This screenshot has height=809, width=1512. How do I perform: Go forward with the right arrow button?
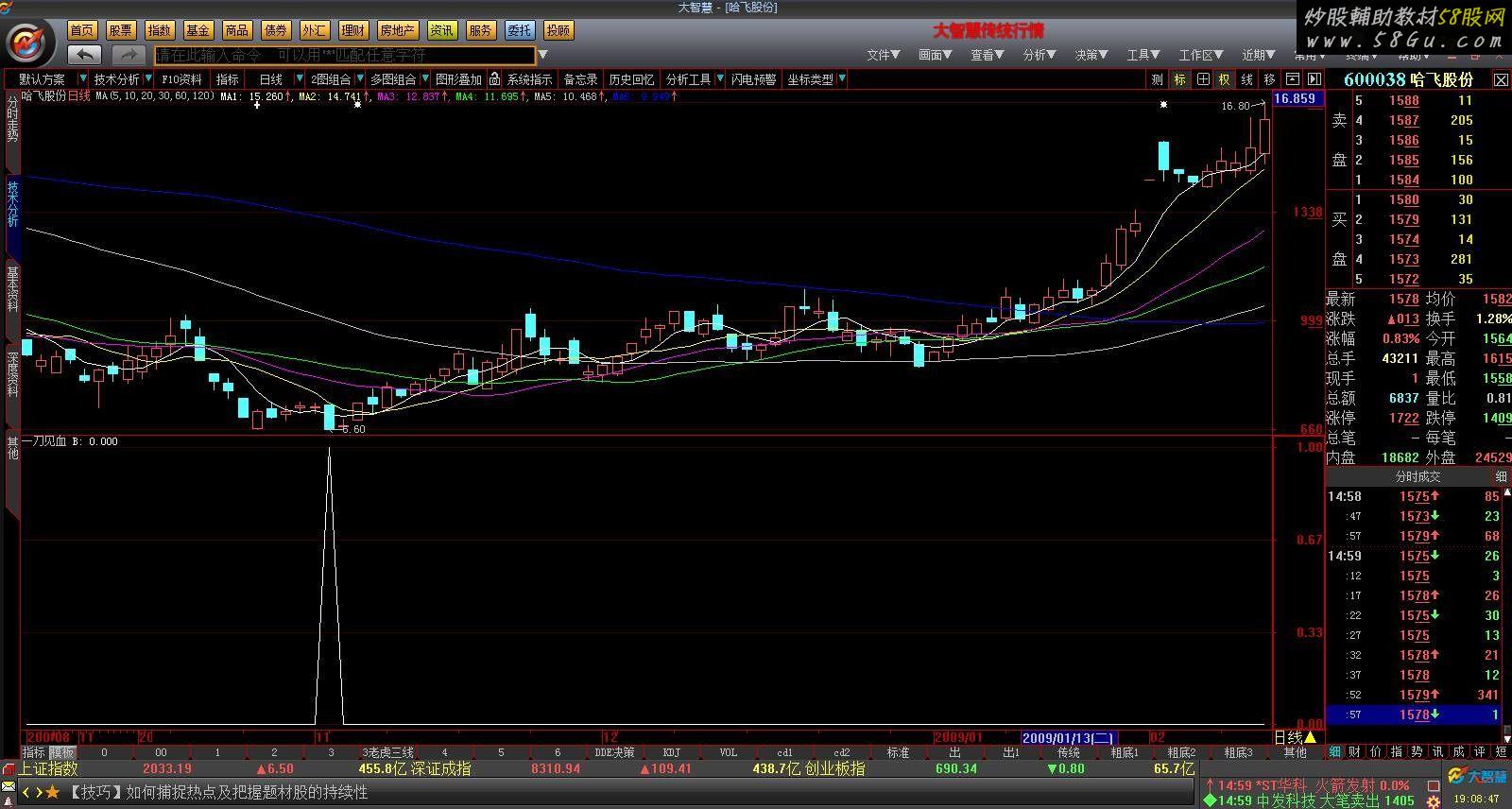click(128, 55)
